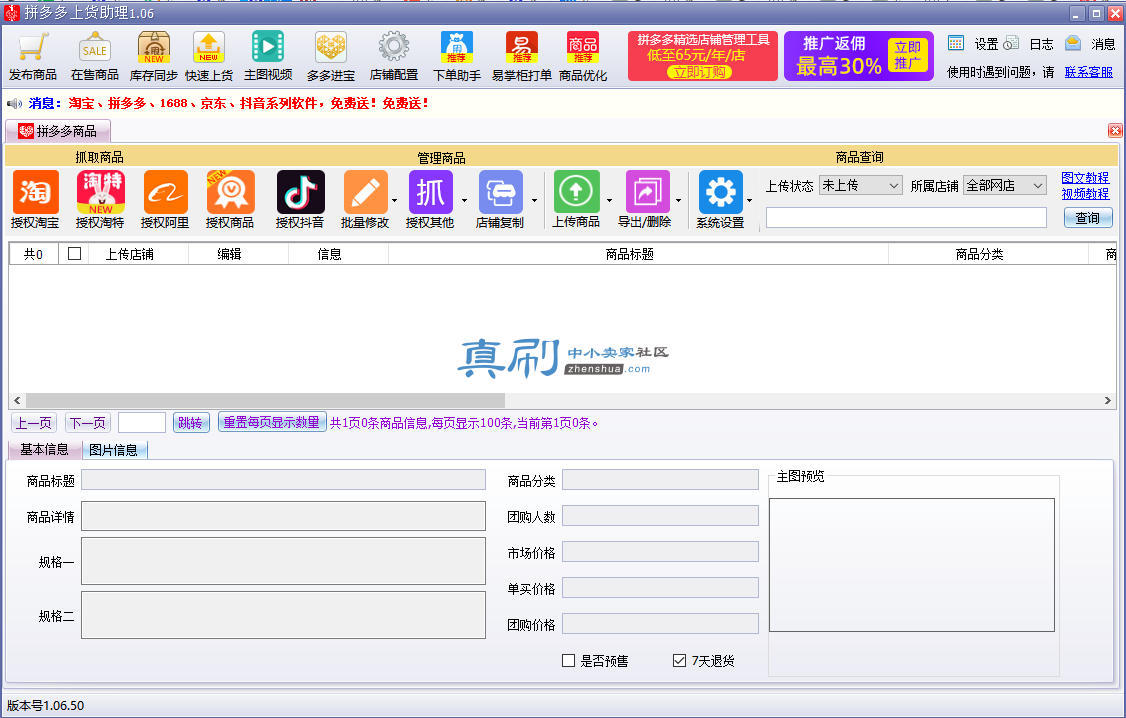Click 店铺复制 store copy icon

(x=501, y=192)
